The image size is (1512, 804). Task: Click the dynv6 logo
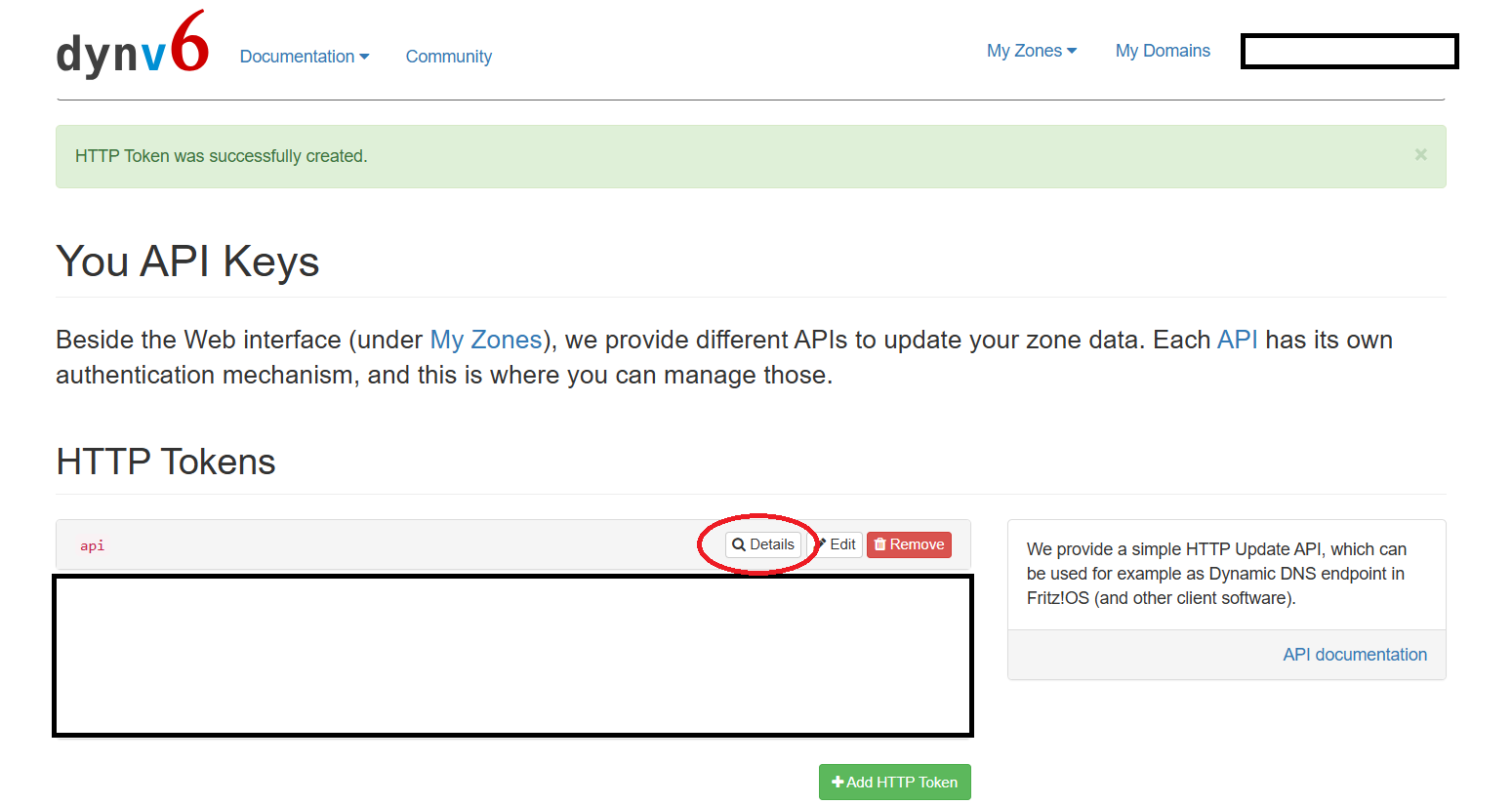(x=132, y=46)
